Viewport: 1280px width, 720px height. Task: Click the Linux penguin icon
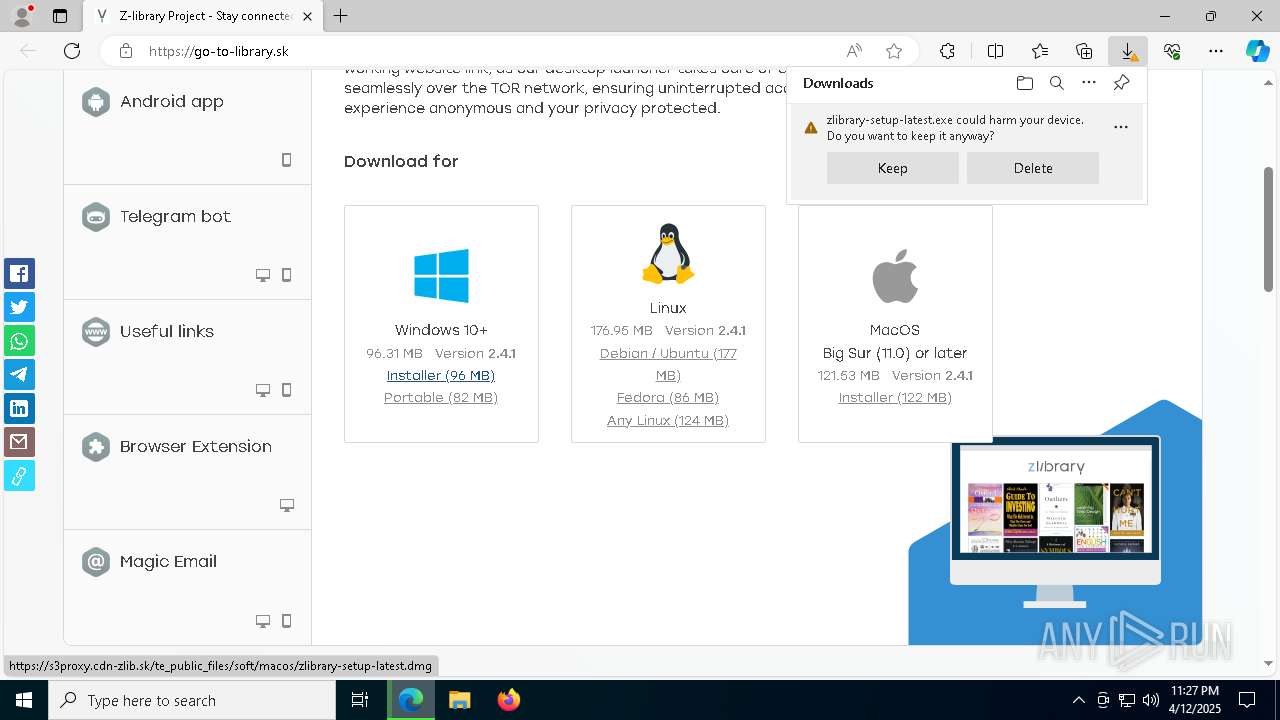668,255
